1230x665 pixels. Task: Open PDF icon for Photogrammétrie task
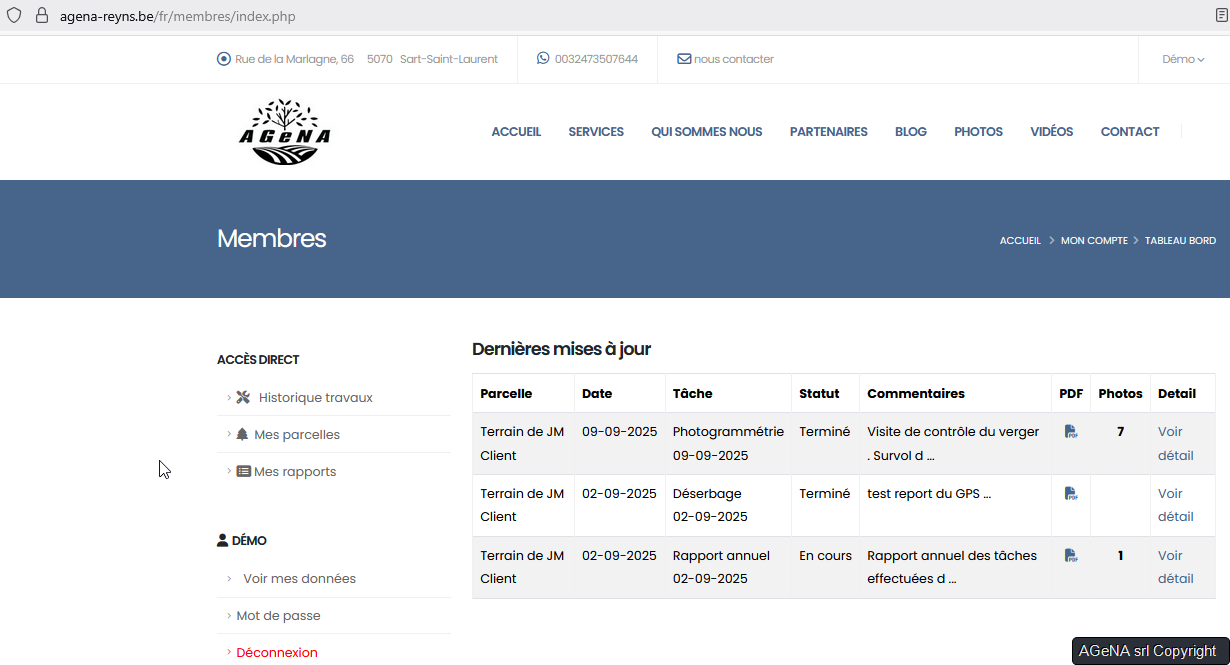pos(1070,432)
